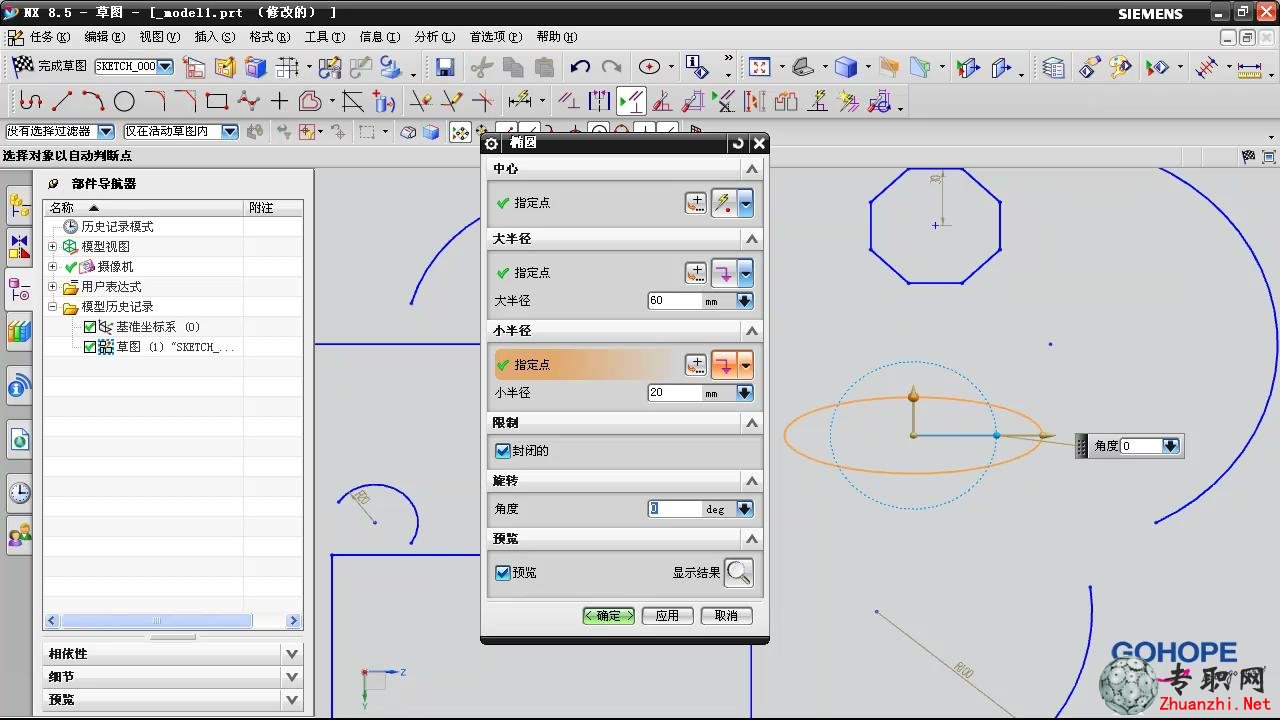Select the Fillet sketch tool
The height and width of the screenshot is (720, 1280).
(x=155, y=101)
